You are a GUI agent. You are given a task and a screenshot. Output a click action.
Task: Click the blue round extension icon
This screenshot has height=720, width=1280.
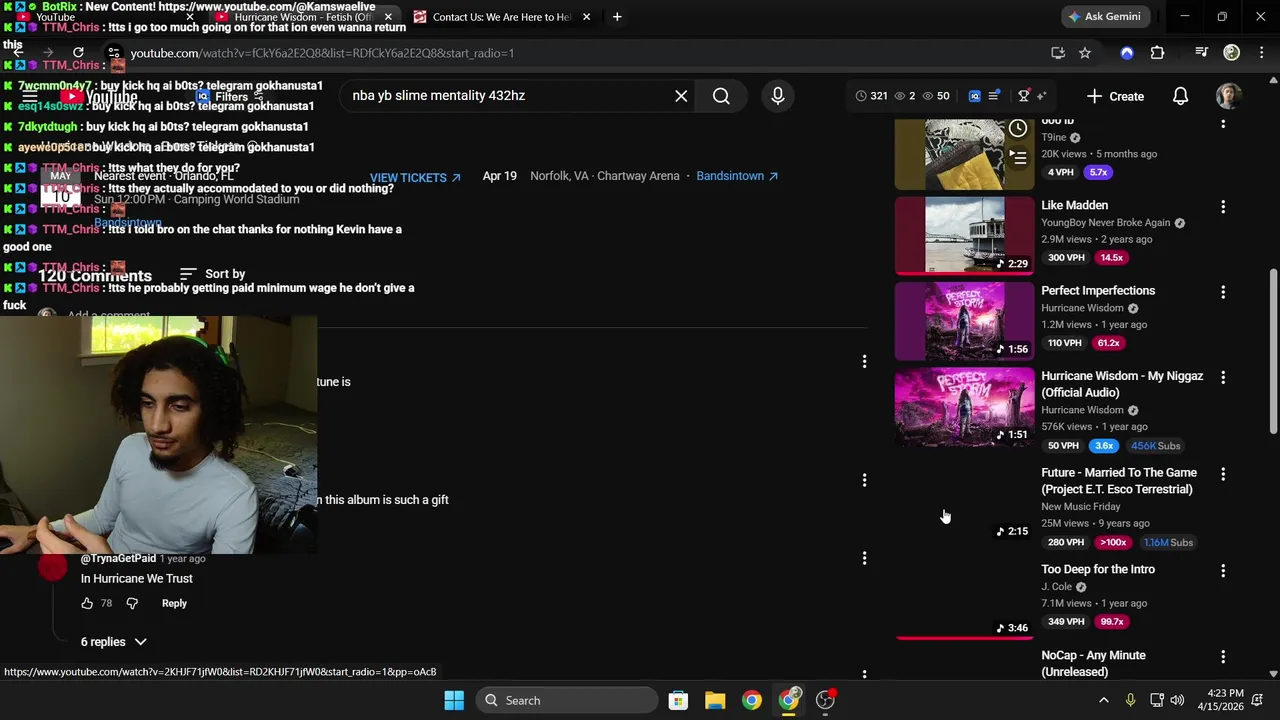[x=1127, y=53]
